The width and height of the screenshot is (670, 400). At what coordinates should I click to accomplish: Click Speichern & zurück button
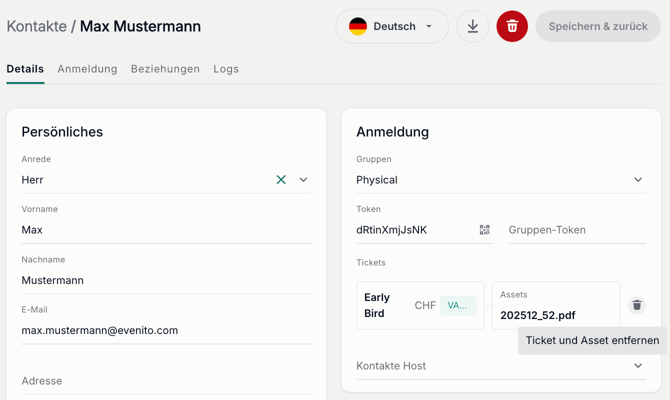click(598, 26)
